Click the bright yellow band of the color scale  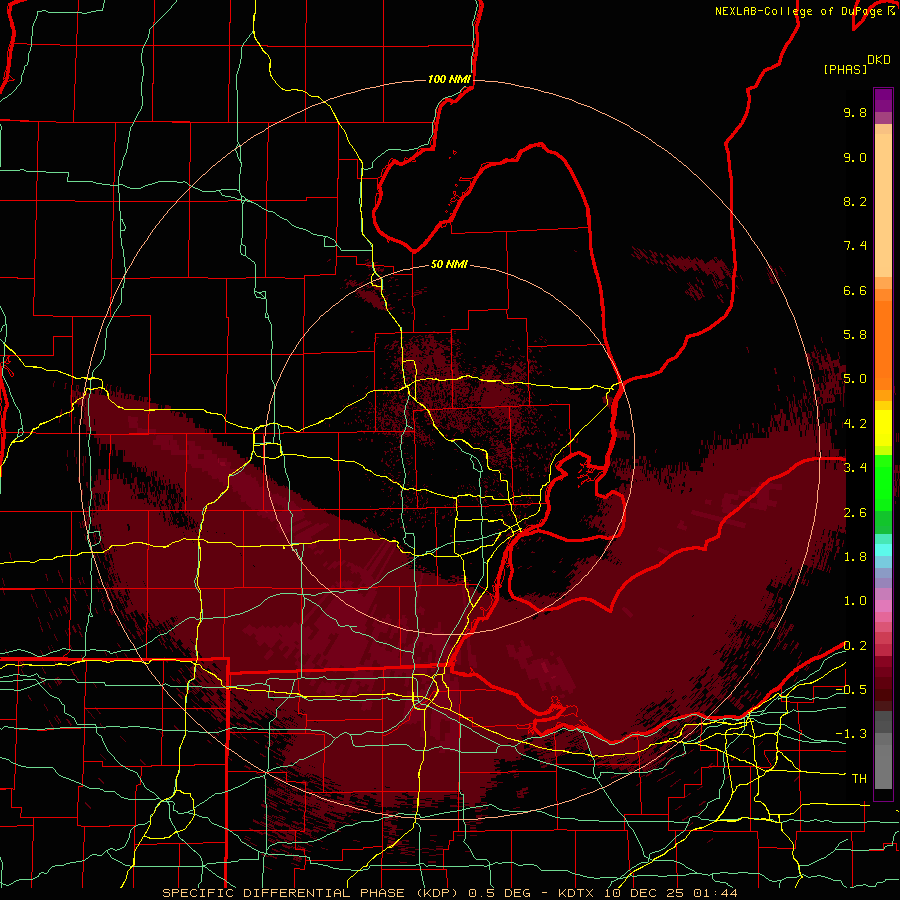pyautogui.click(x=883, y=428)
